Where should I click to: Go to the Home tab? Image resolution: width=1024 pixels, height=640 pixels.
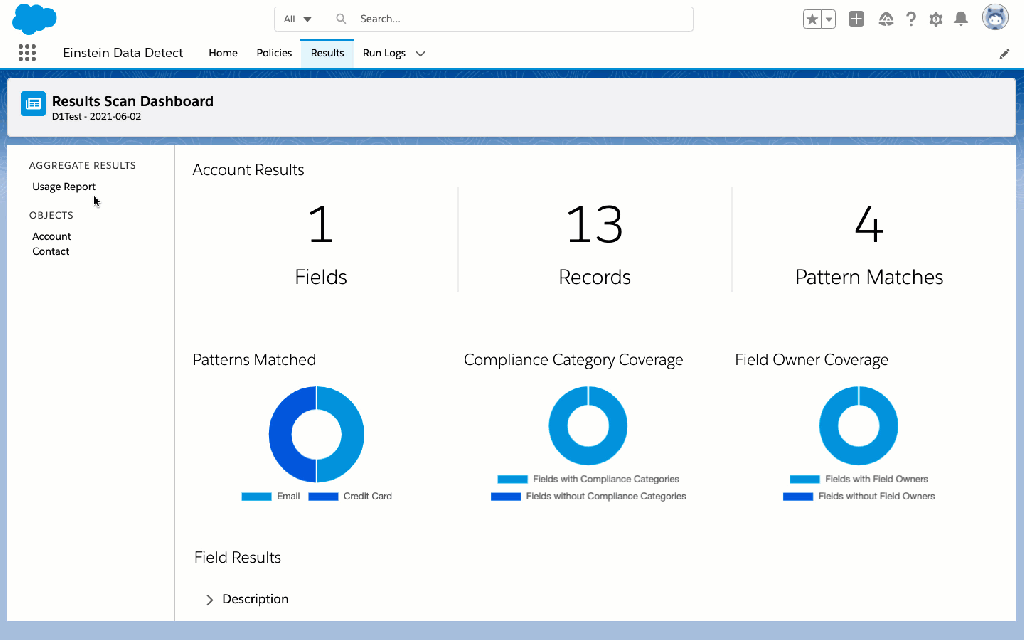[223, 53]
